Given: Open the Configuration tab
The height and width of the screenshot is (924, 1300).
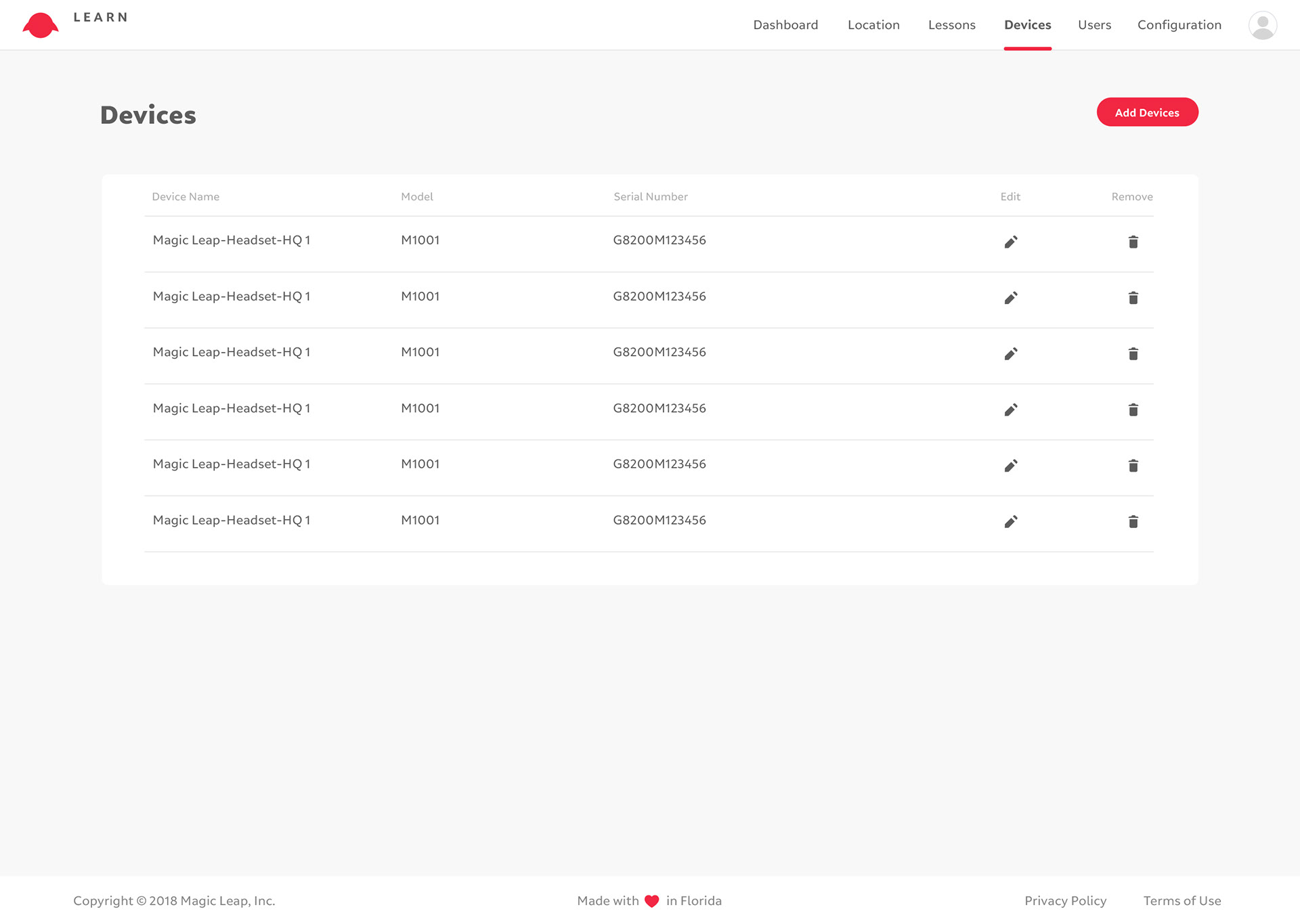Looking at the screenshot, I should (x=1179, y=25).
